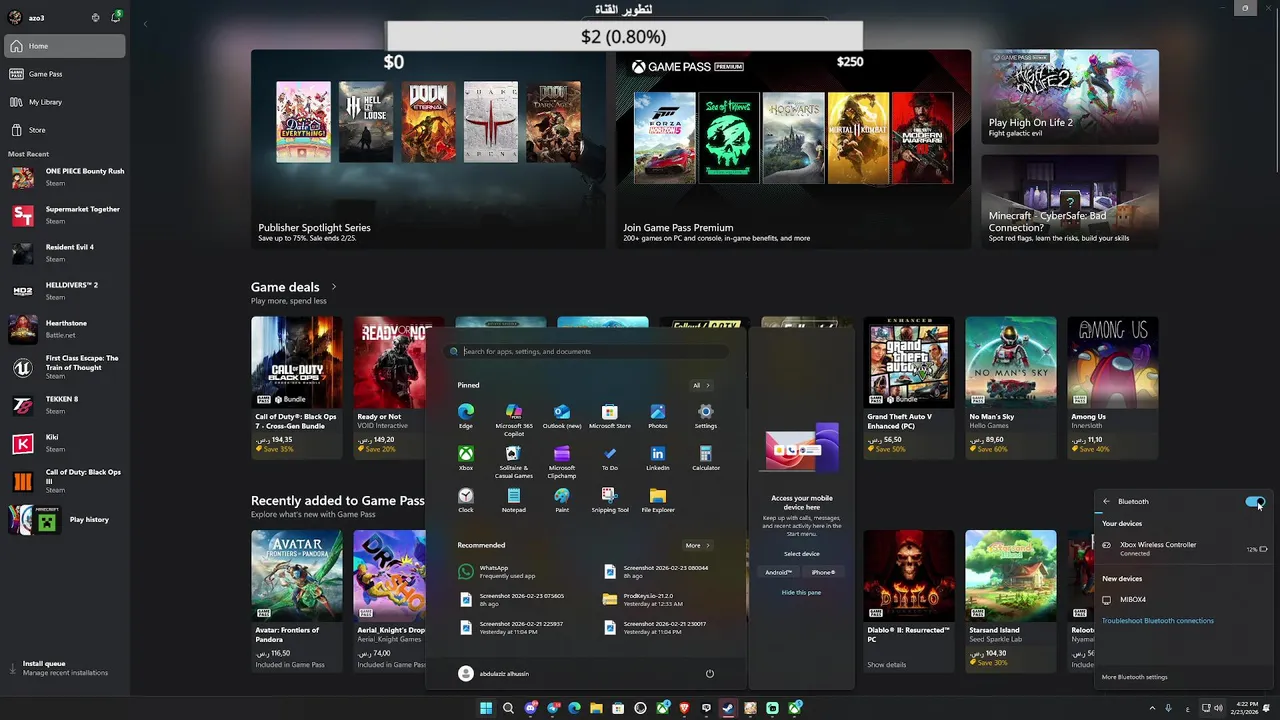
Task: Open Hearthstone in Most Recent list
Action: 65,329
